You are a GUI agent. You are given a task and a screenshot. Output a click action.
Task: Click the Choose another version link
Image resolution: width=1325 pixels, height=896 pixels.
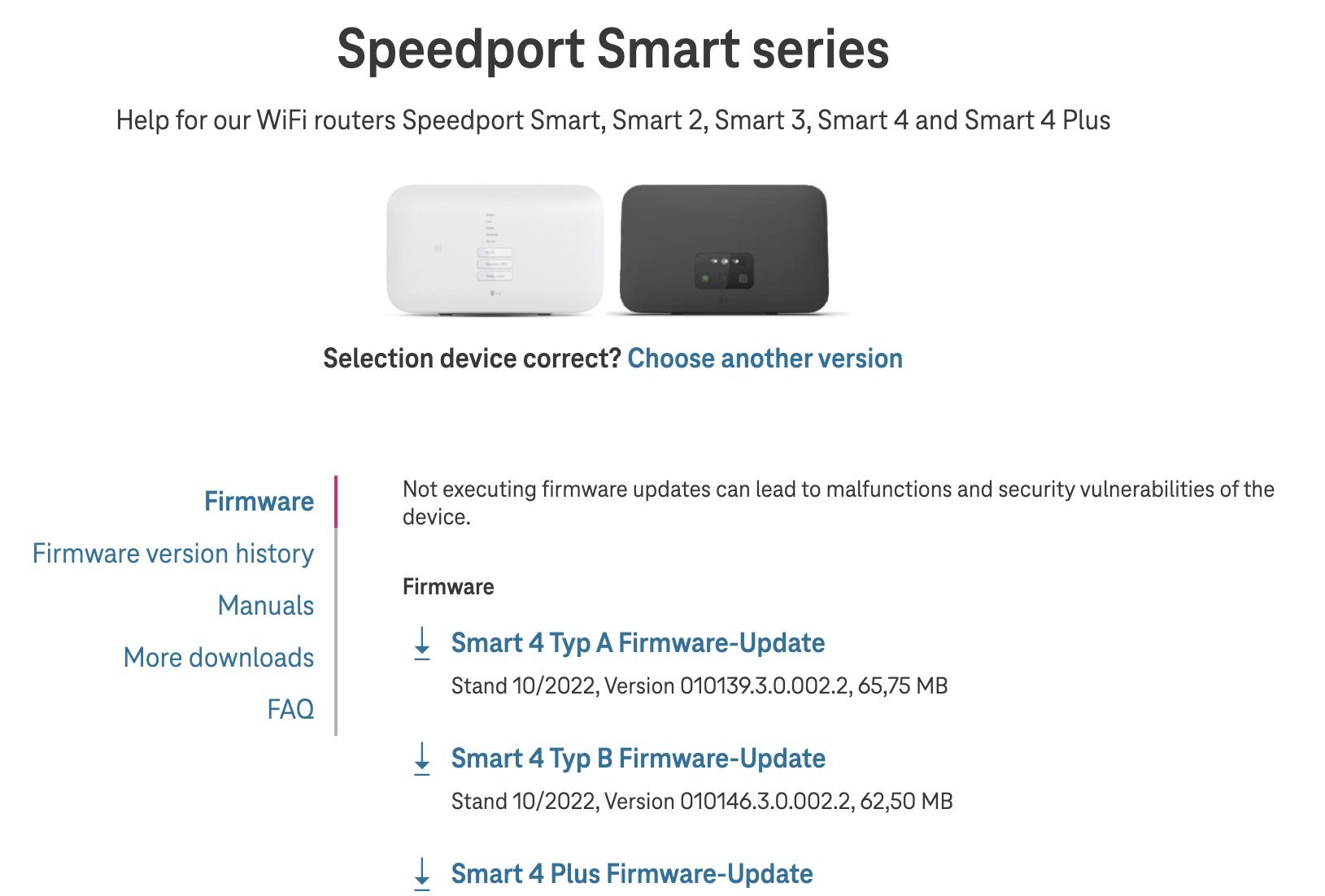coord(765,359)
